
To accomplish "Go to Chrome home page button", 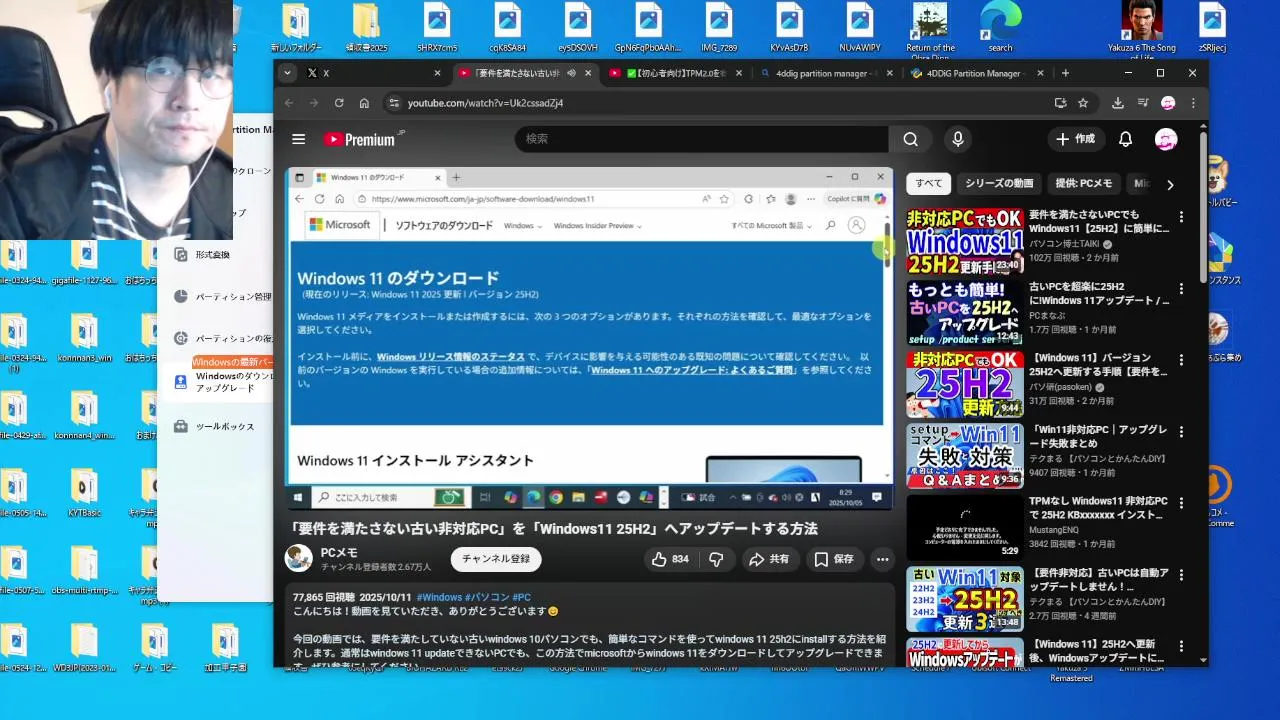I will pos(364,103).
